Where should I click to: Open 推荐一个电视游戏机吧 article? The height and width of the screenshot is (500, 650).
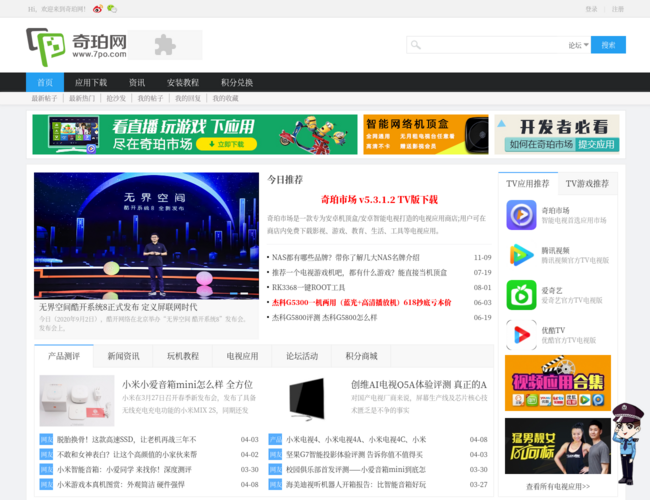point(359,272)
